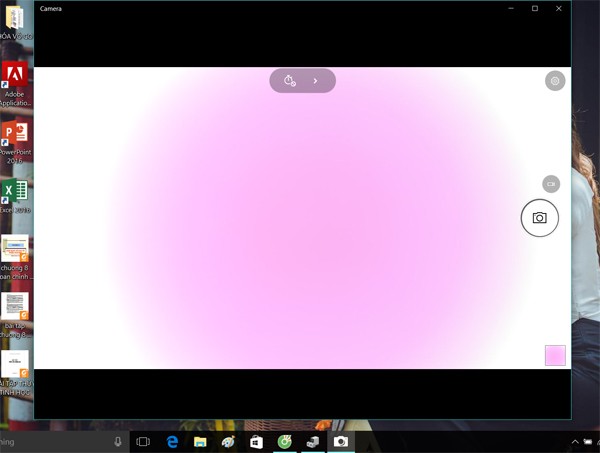Open the pink camera roll thumbnail
This screenshot has width=600, height=453.
click(555, 355)
